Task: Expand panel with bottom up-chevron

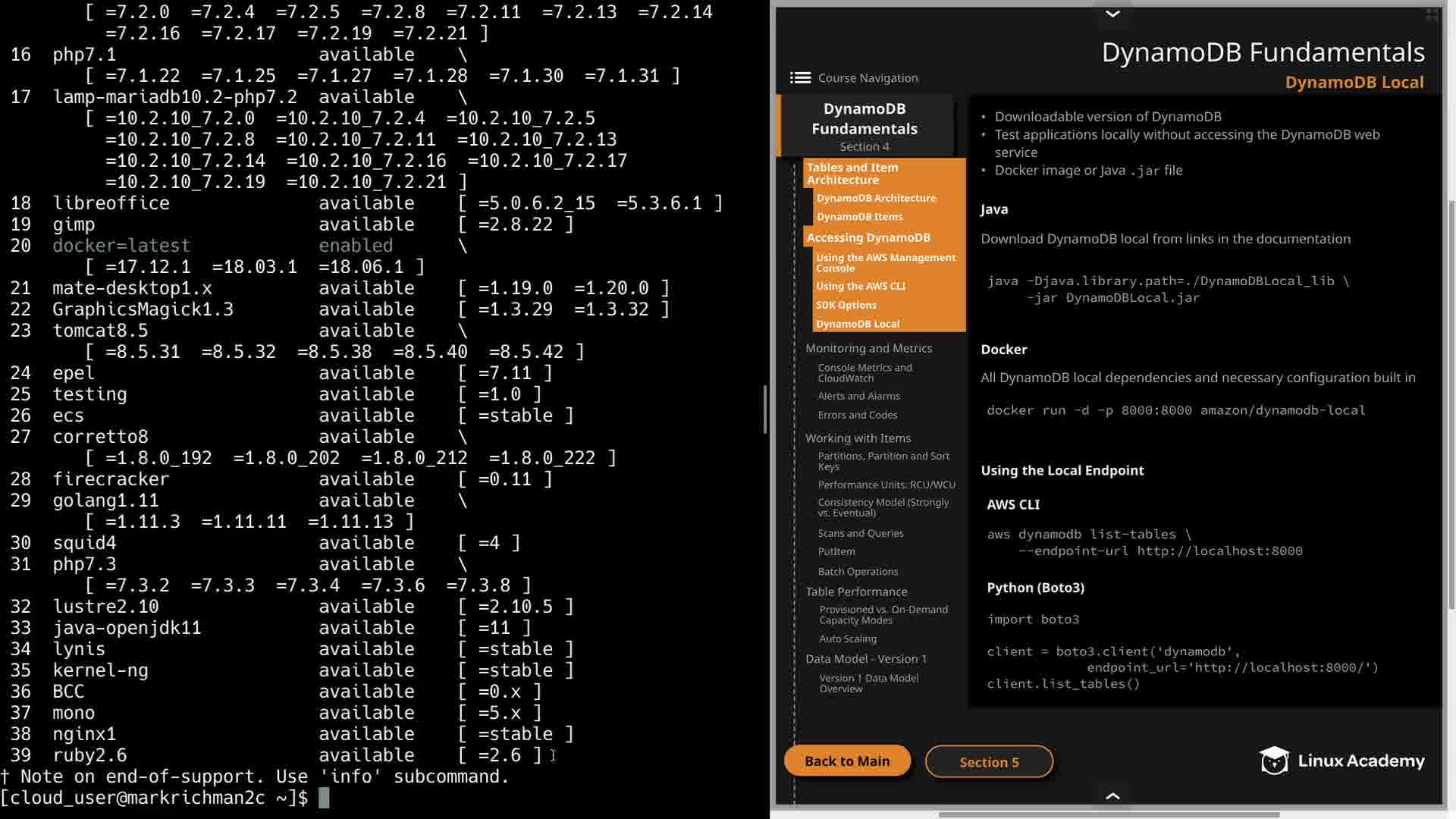Action: (x=1112, y=795)
